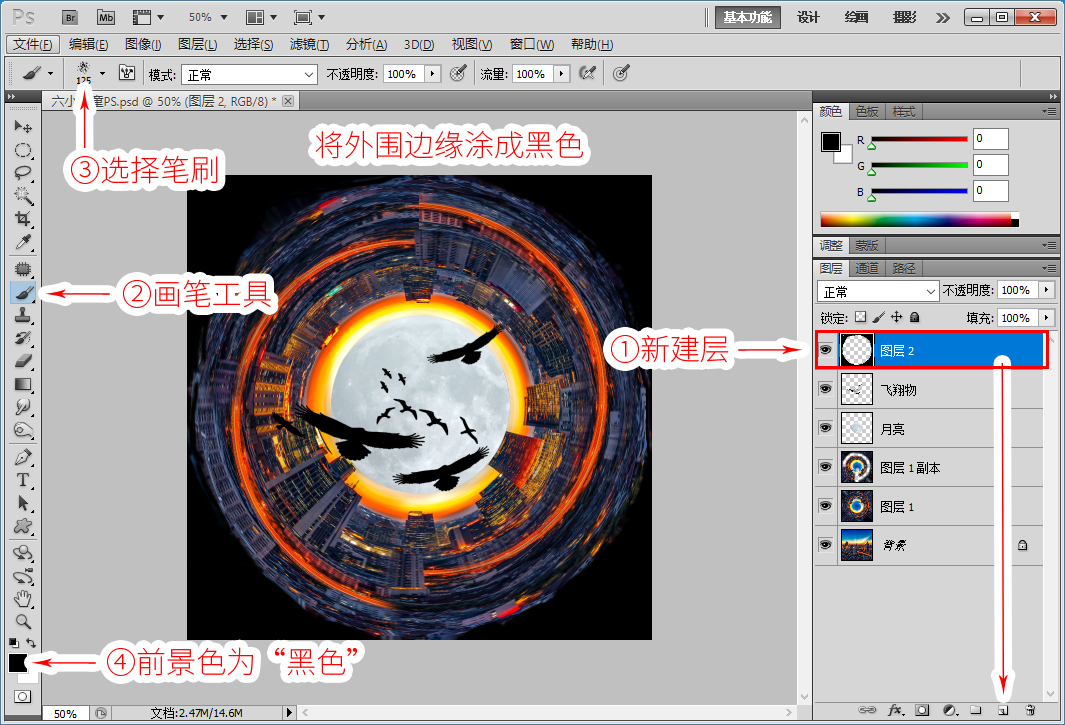Screen dimensions: 1065x725
Task: Select the Horizontal Type tool
Action: click(23, 480)
